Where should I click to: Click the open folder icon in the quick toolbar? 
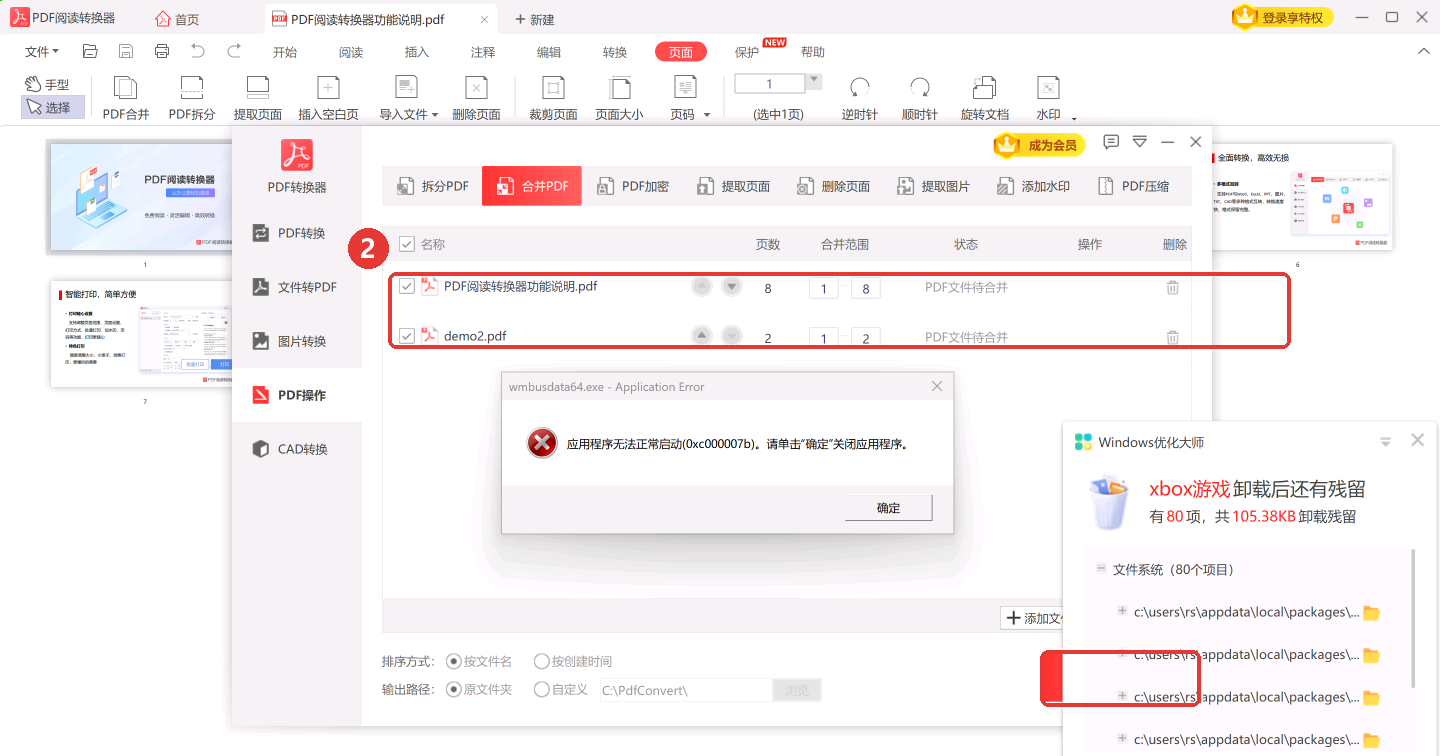pyautogui.click(x=90, y=51)
